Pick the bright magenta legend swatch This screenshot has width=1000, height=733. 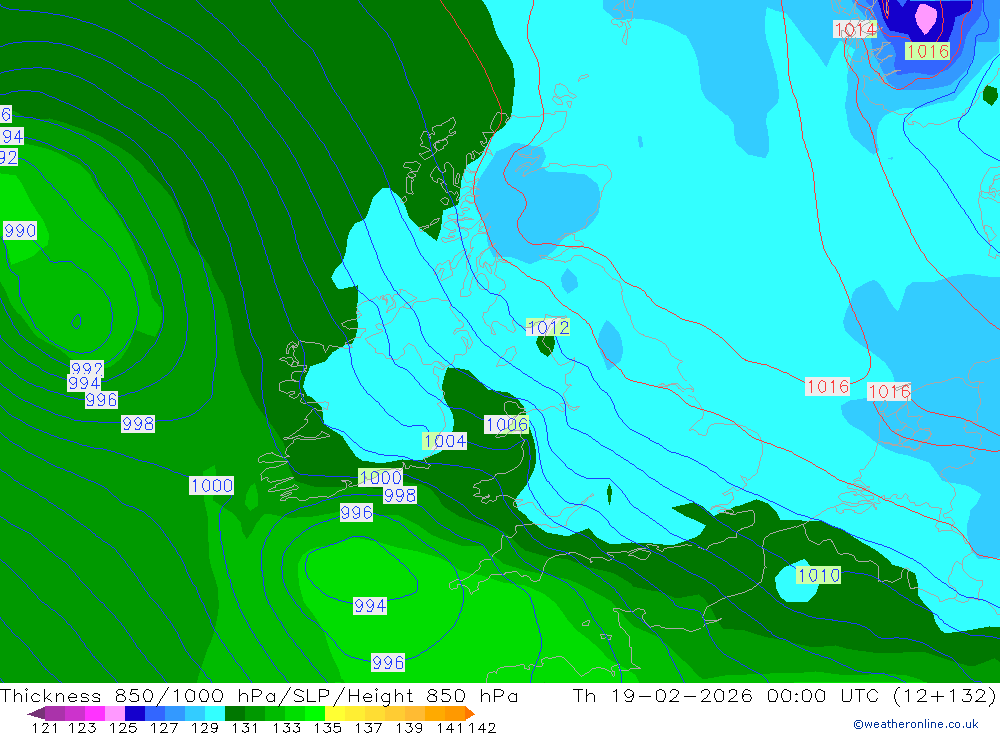95,714
